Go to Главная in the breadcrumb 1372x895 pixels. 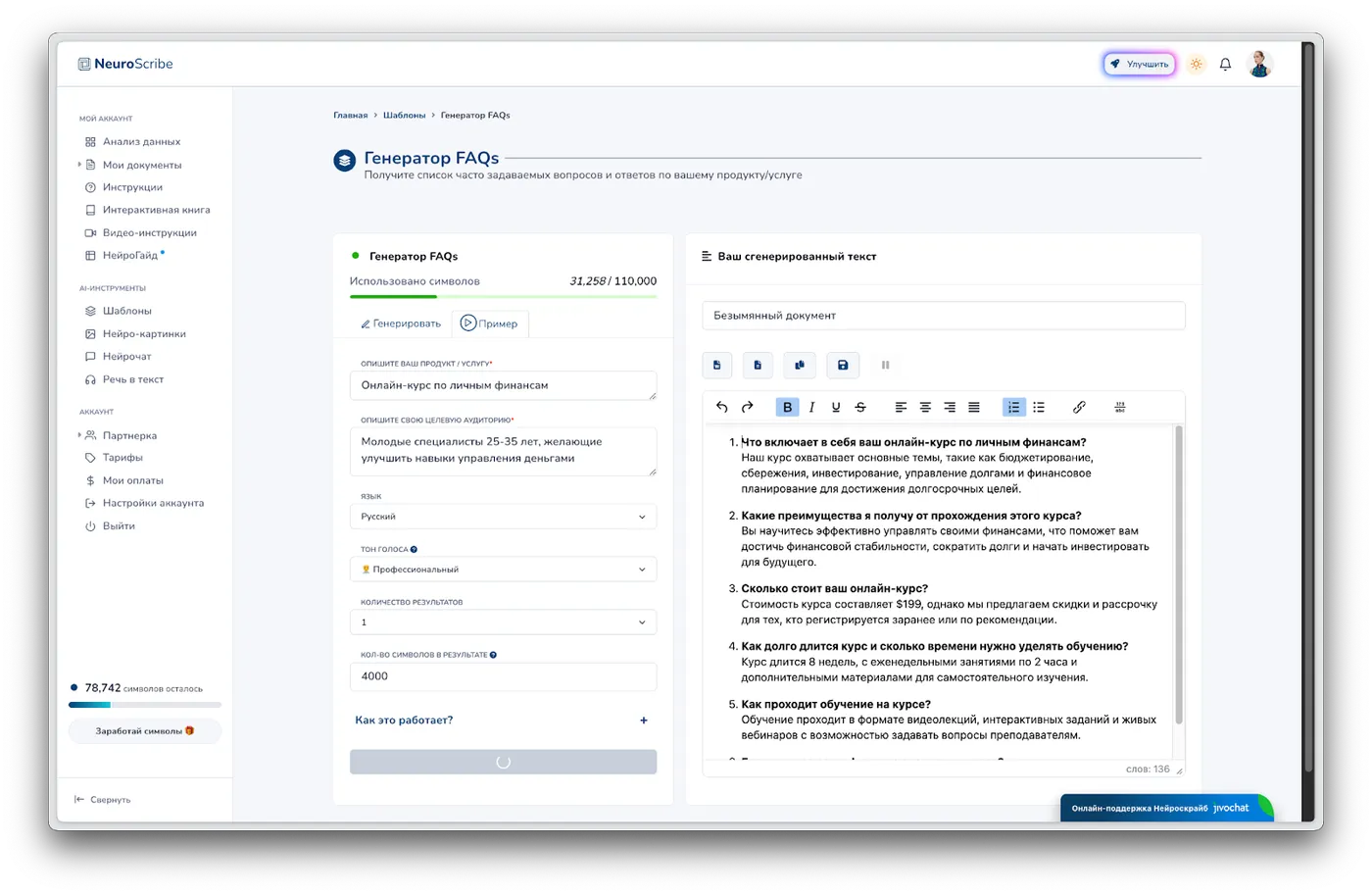(351, 116)
